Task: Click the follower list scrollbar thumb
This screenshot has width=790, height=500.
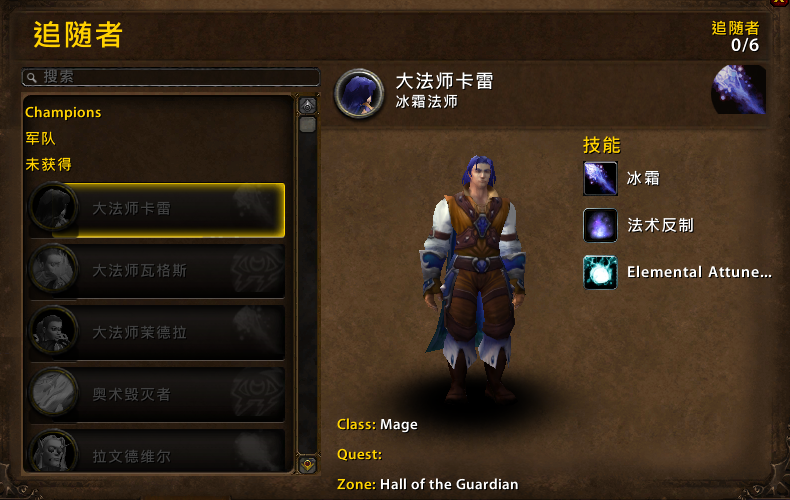Action: [x=307, y=124]
